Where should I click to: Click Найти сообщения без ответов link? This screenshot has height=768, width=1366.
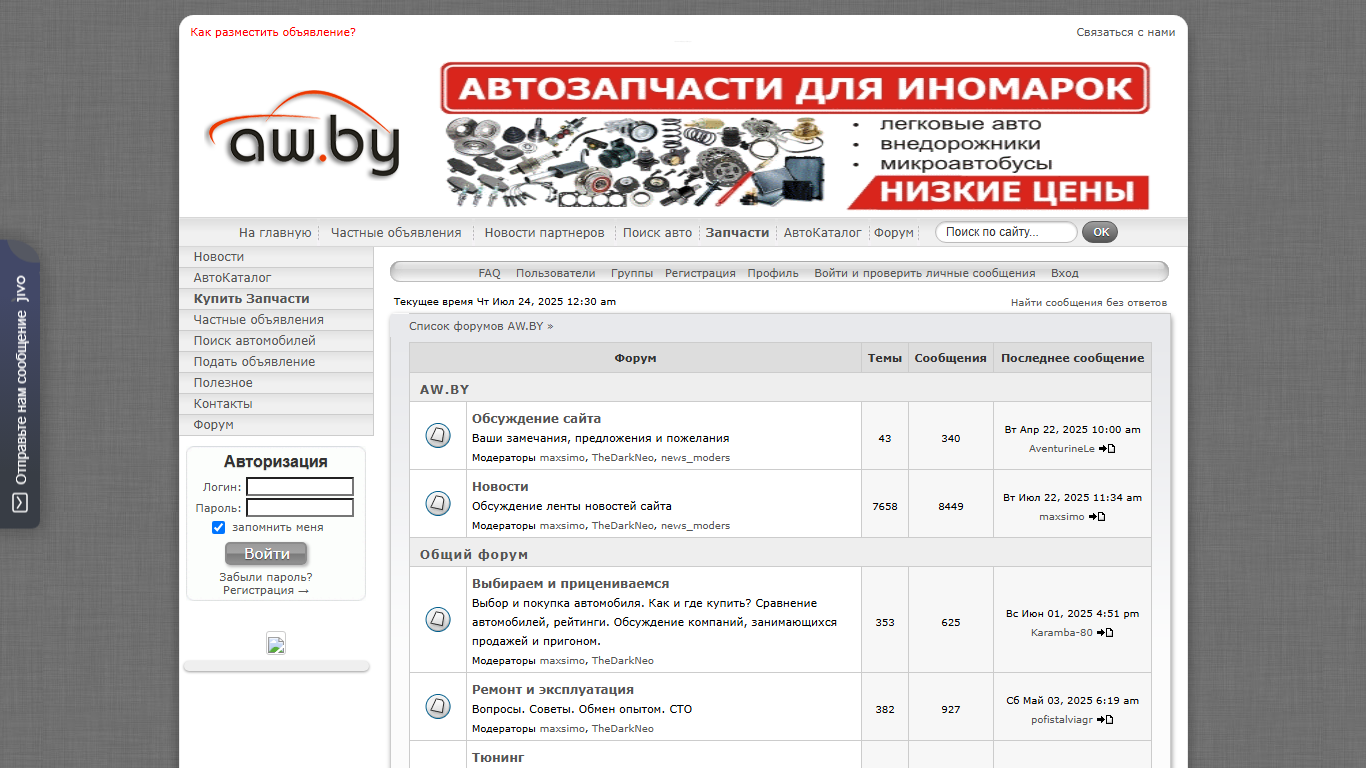click(x=1088, y=303)
